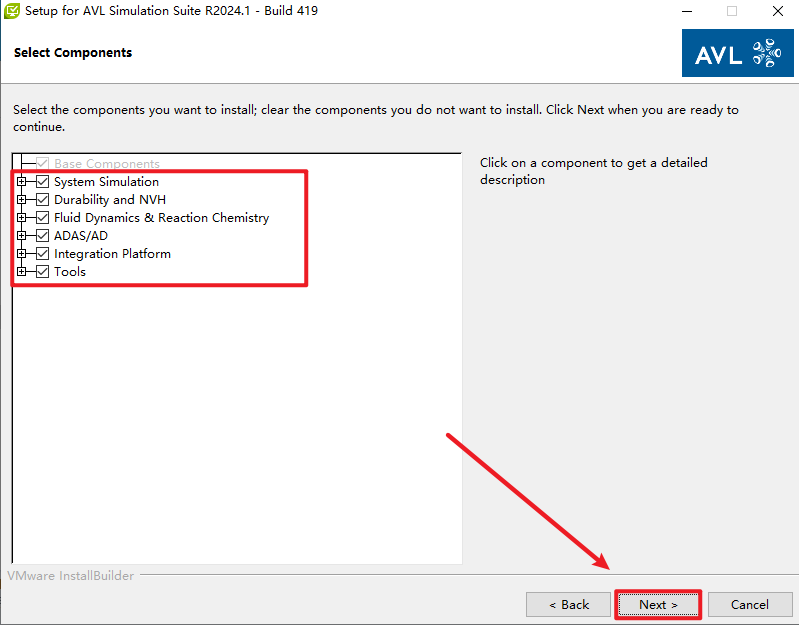The width and height of the screenshot is (799, 625).
Task: Expand the Integration Platform tree node
Action: click(x=22, y=254)
